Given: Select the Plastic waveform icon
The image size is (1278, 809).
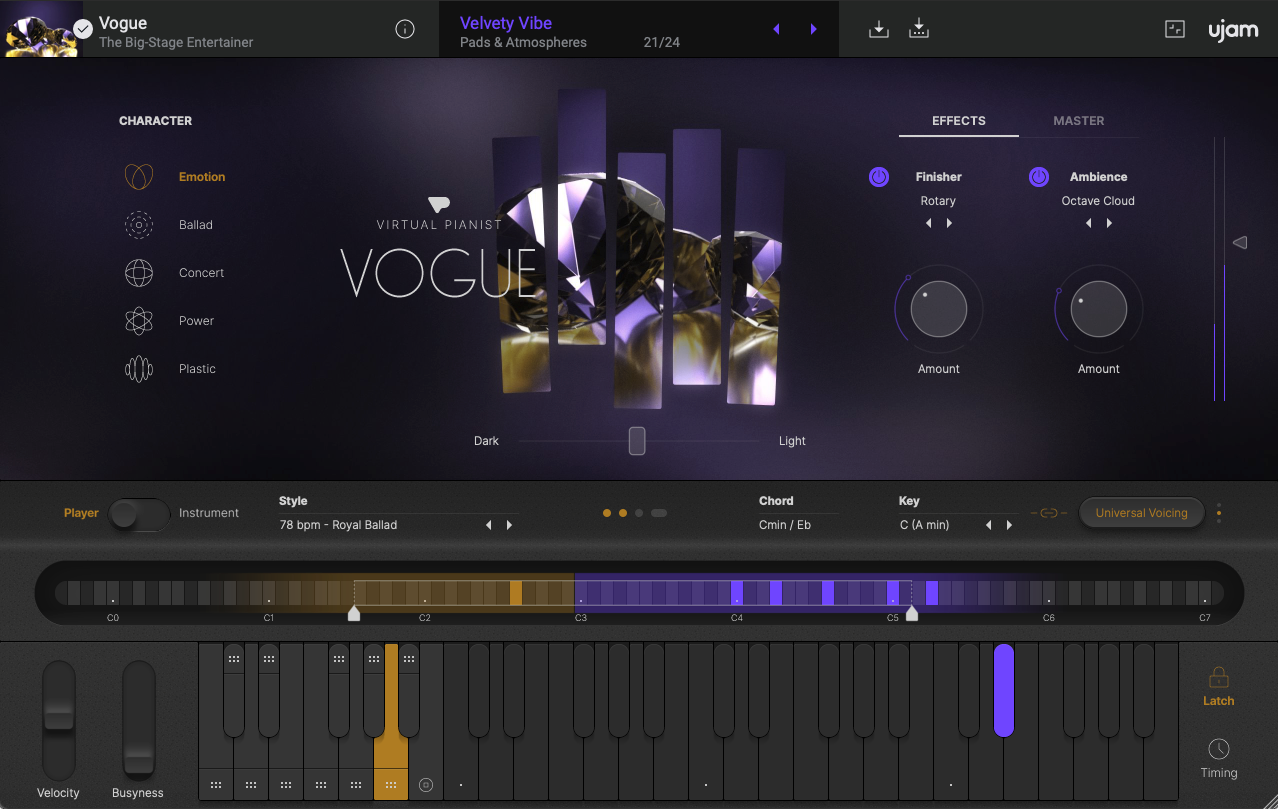Looking at the screenshot, I should point(139,369).
